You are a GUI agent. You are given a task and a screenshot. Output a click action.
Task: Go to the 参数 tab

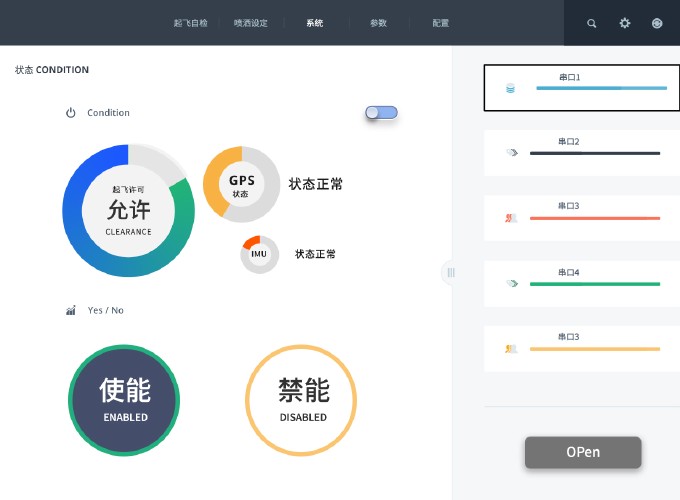click(x=378, y=23)
